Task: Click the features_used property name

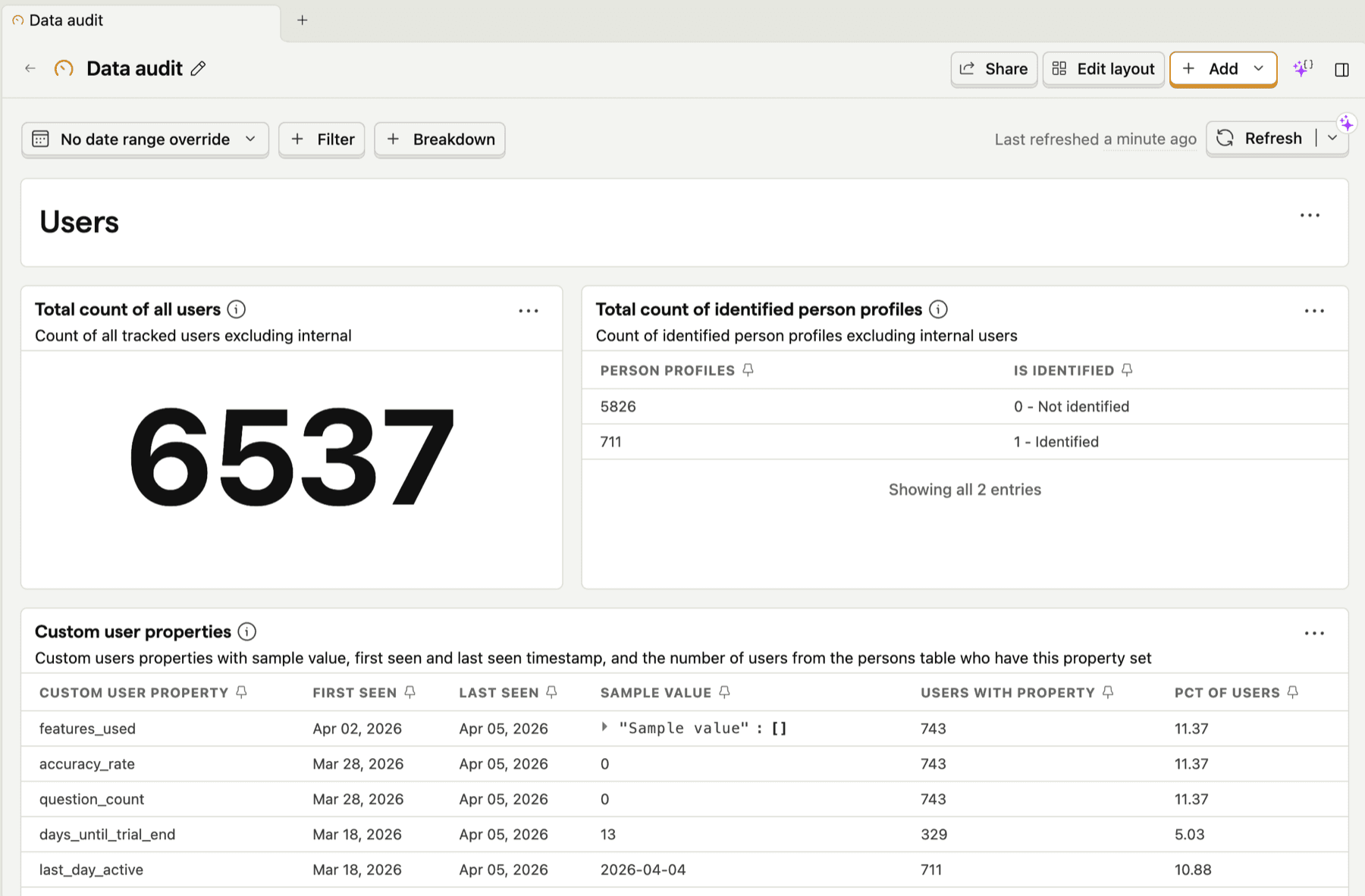Action: point(87,728)
